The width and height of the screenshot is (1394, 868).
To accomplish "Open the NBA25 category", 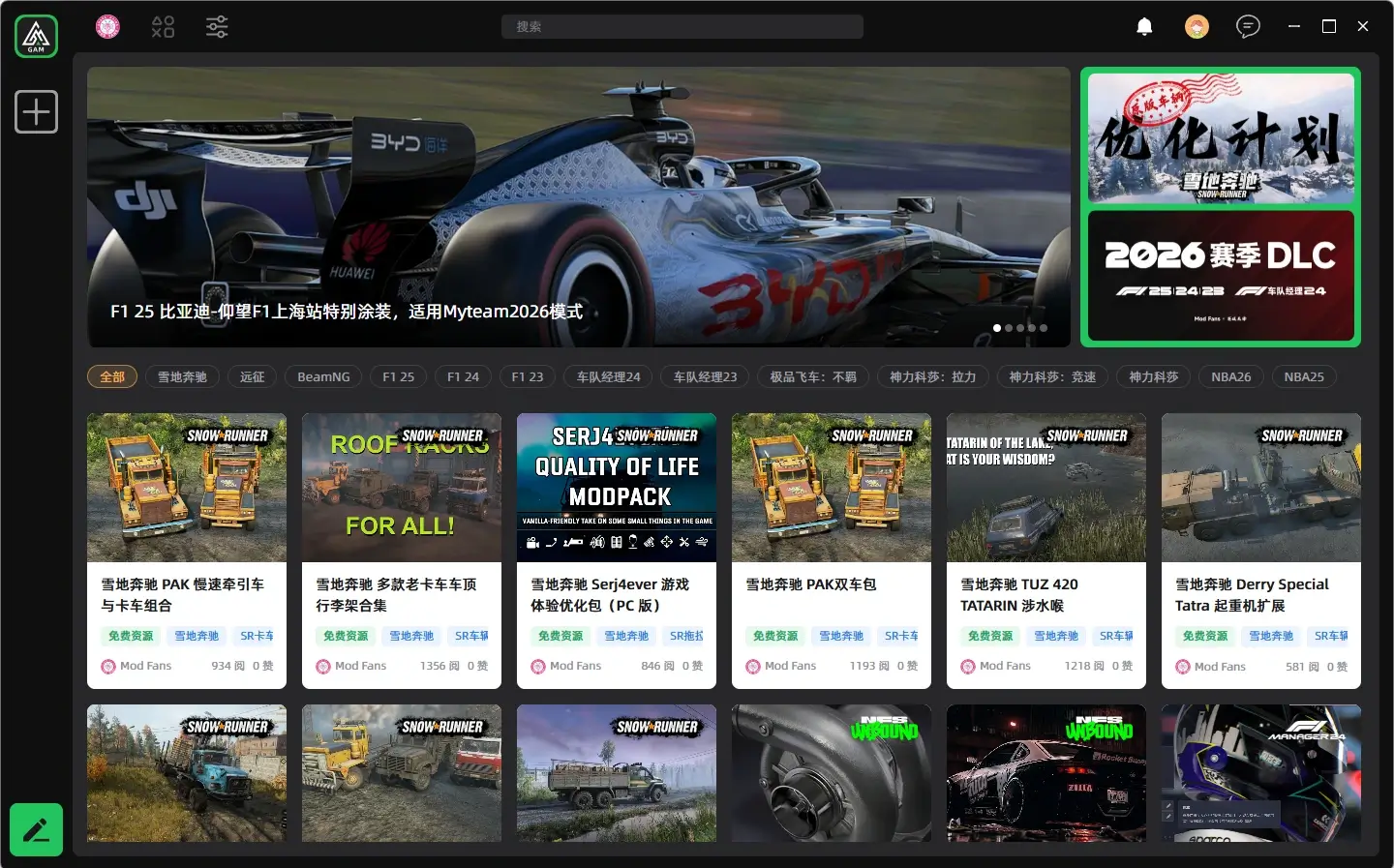I will (x=1304, y=376).
